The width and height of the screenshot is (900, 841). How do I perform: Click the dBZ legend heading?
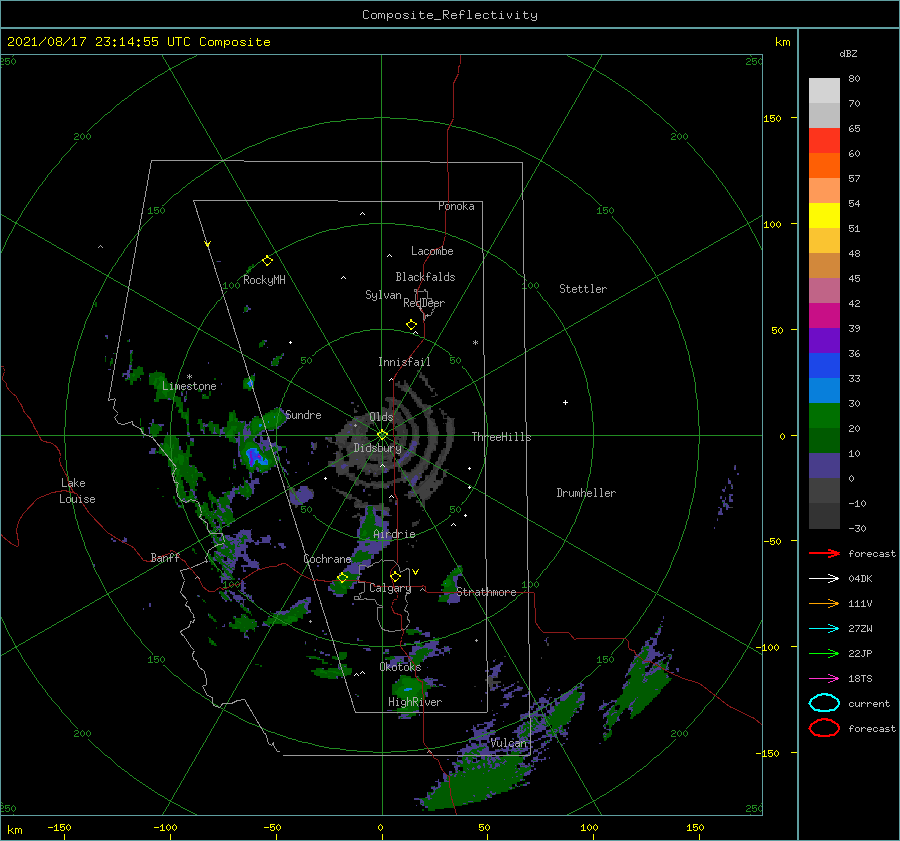tap(848, 53)
